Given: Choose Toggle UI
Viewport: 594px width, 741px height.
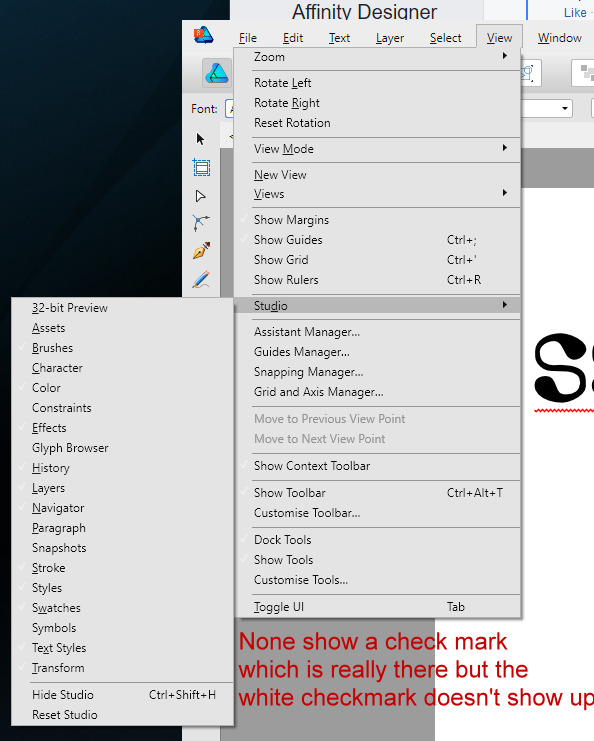Looking at the screenshot, I should [x=378, y=607].
